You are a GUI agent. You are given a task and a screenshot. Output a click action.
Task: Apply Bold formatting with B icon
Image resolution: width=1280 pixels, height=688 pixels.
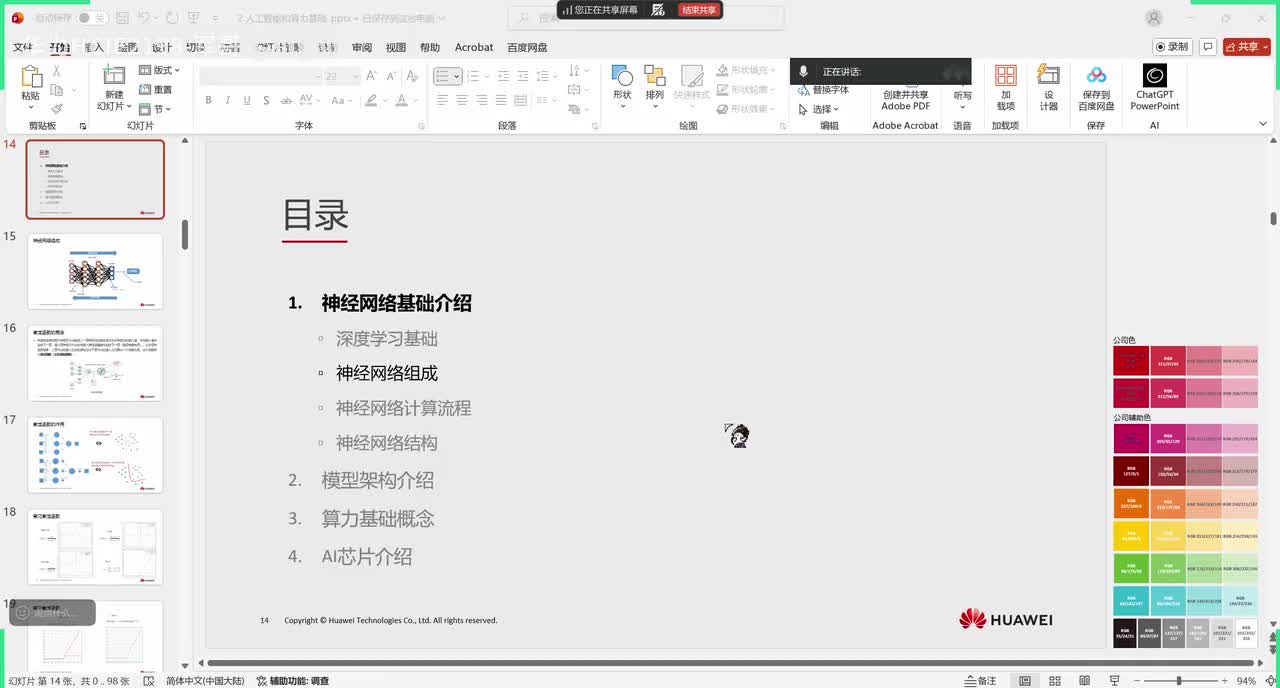[x=208, y=100]
